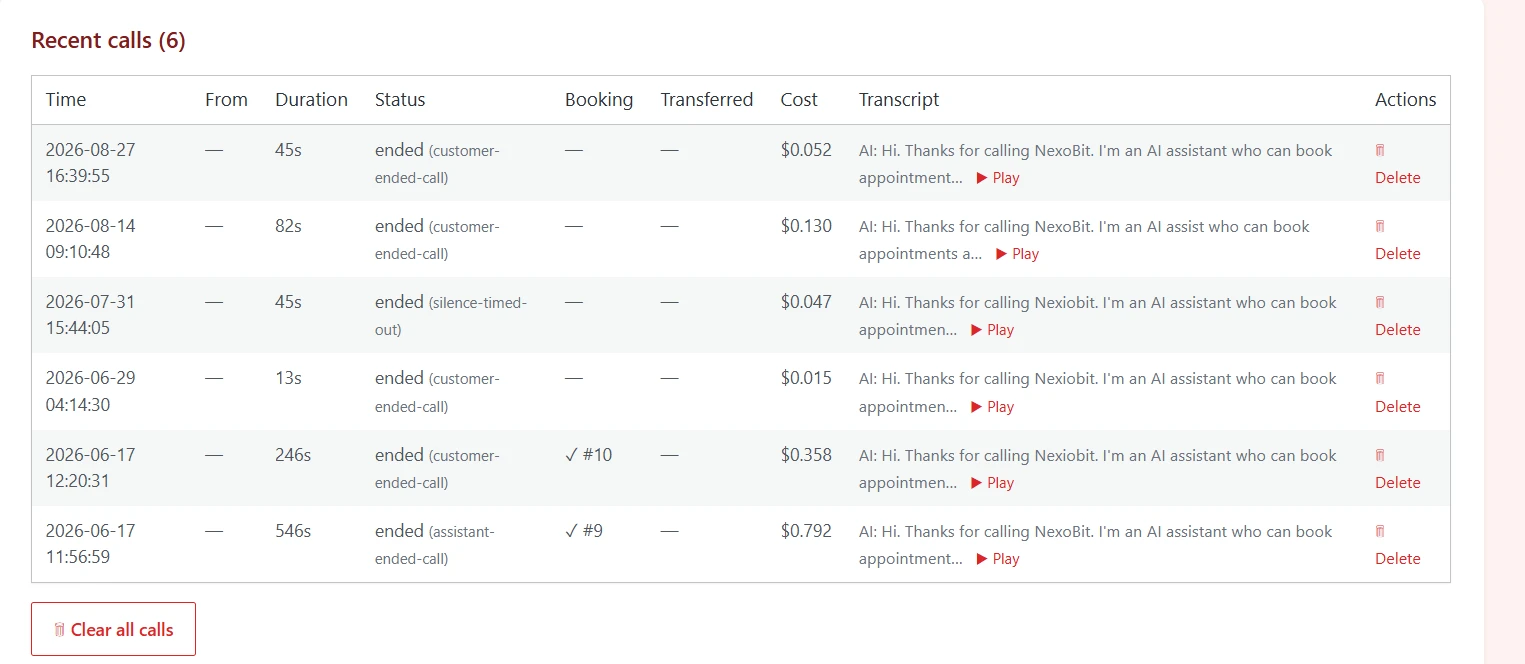Click the ✓ #10 booking entry
Viewport: 1525px width, 664px height.
589,455
